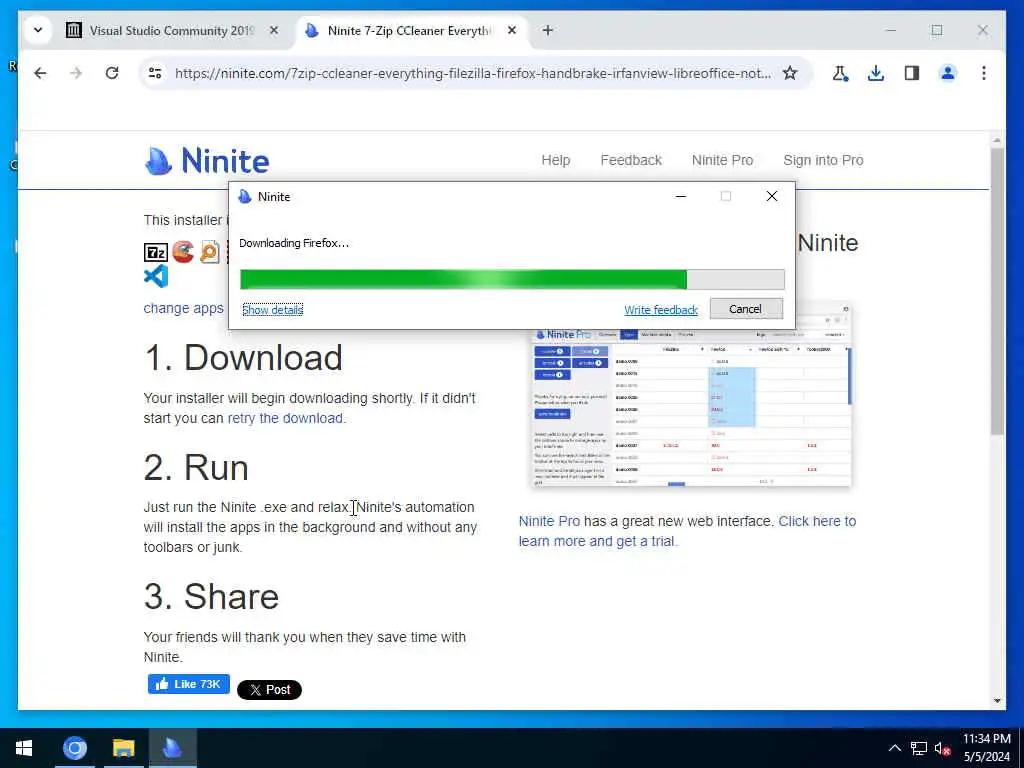Image resolution: width=1024 pixels, height=768 pixels.
Task: Open the Help page link
Action: (556, 160)
